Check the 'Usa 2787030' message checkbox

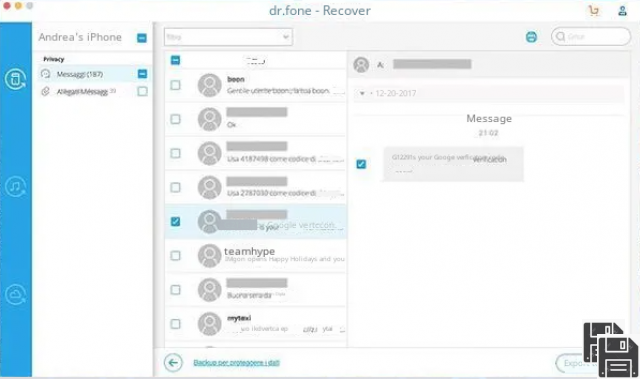click(x=175, y=187)
